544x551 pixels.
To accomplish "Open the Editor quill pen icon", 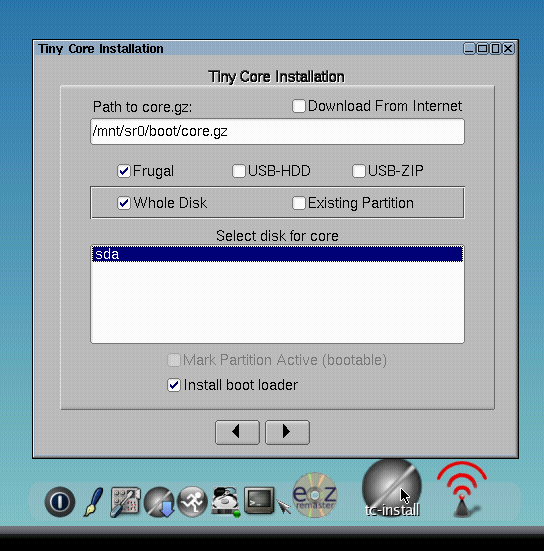I will [94, 501].
